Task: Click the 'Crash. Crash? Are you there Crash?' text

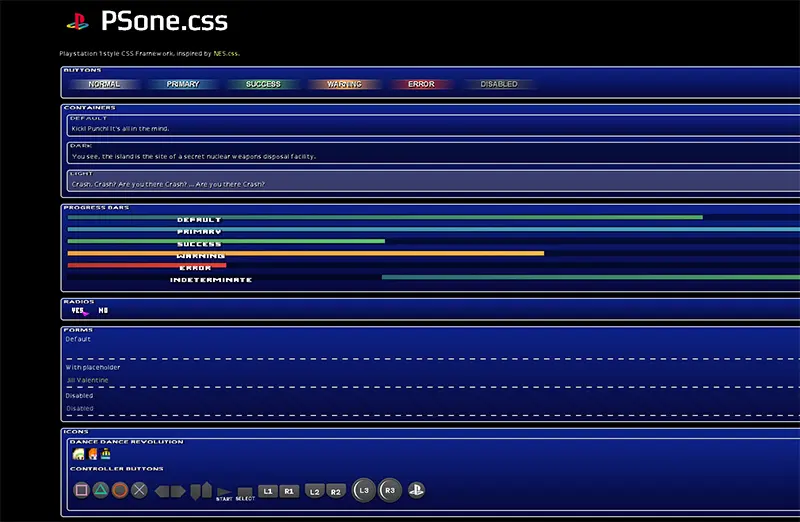Action: coord(168,184)
